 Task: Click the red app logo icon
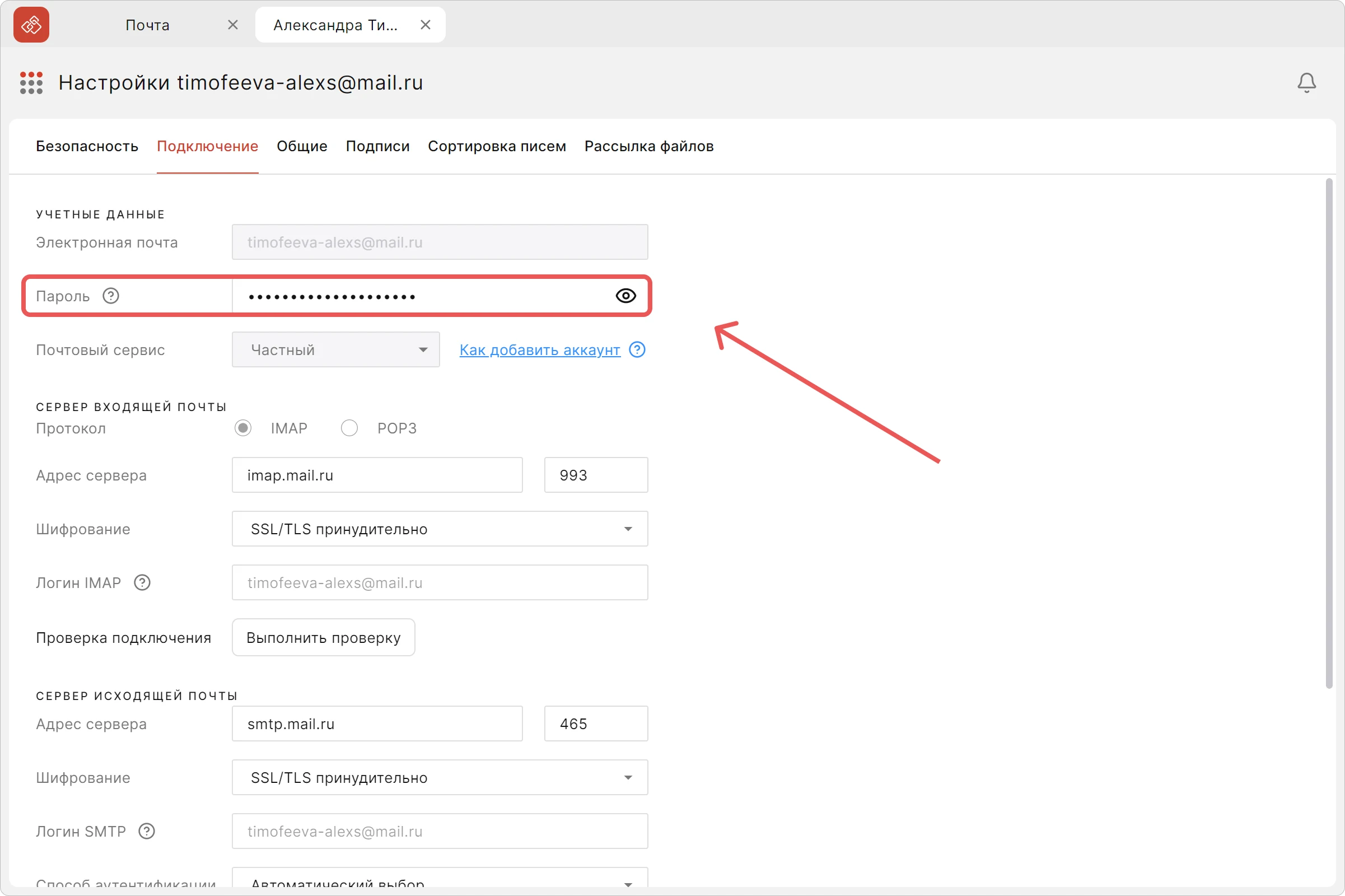pyautogui.click(x=31, y=25)
